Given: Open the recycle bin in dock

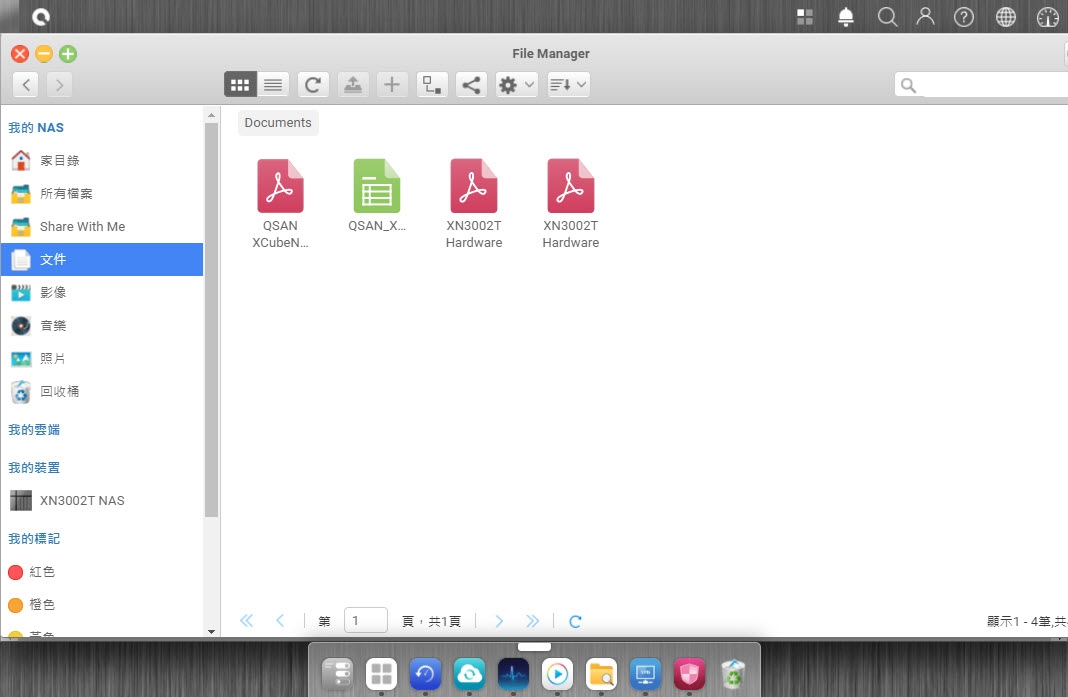Looking at the screenshot, I should click(x=733, y=675).
